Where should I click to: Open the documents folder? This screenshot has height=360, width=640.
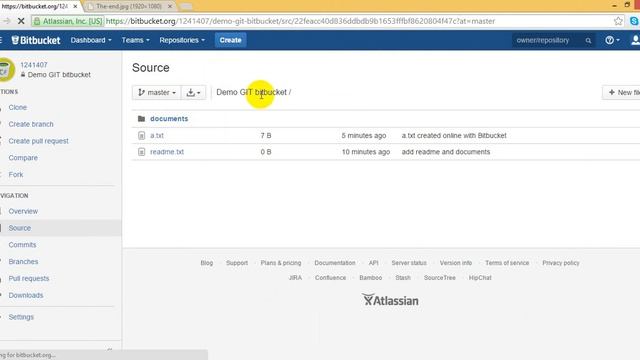pyautogui.click(x=169, y=119)
